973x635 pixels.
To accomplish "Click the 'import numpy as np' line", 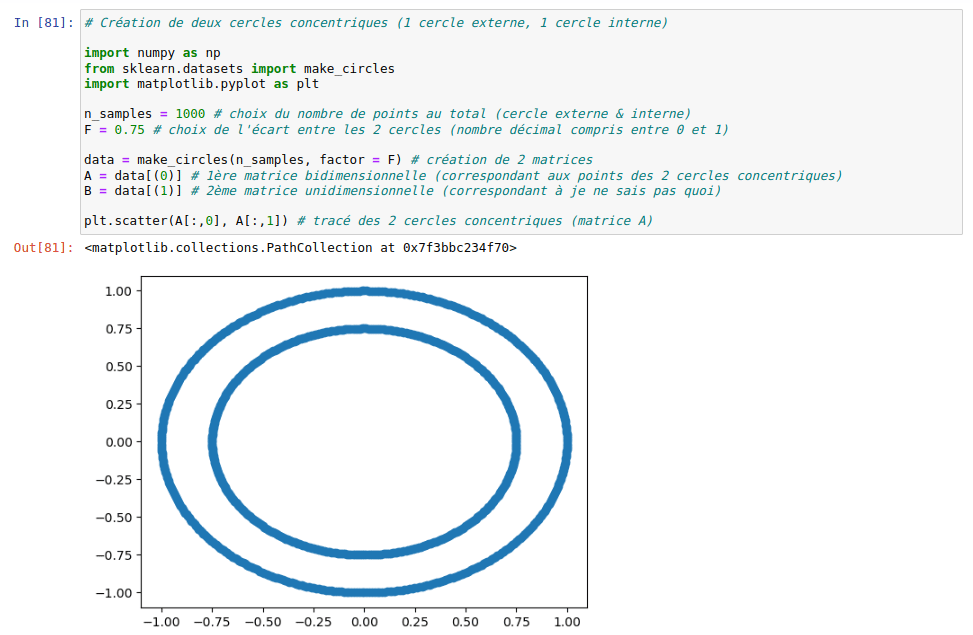I will point(153,53).
